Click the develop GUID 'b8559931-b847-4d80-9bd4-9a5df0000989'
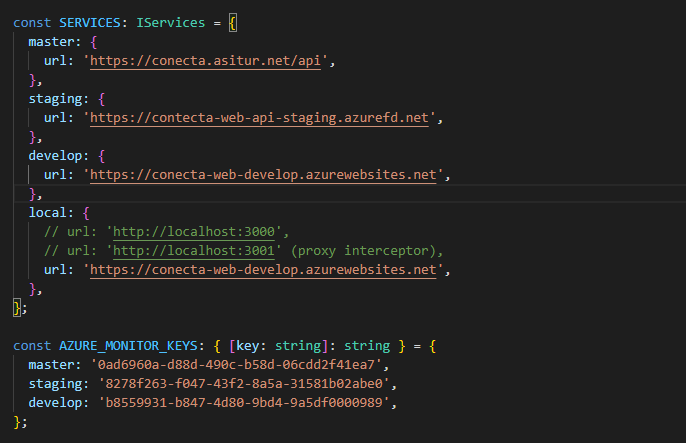686x443 pixels. [244, 403]
